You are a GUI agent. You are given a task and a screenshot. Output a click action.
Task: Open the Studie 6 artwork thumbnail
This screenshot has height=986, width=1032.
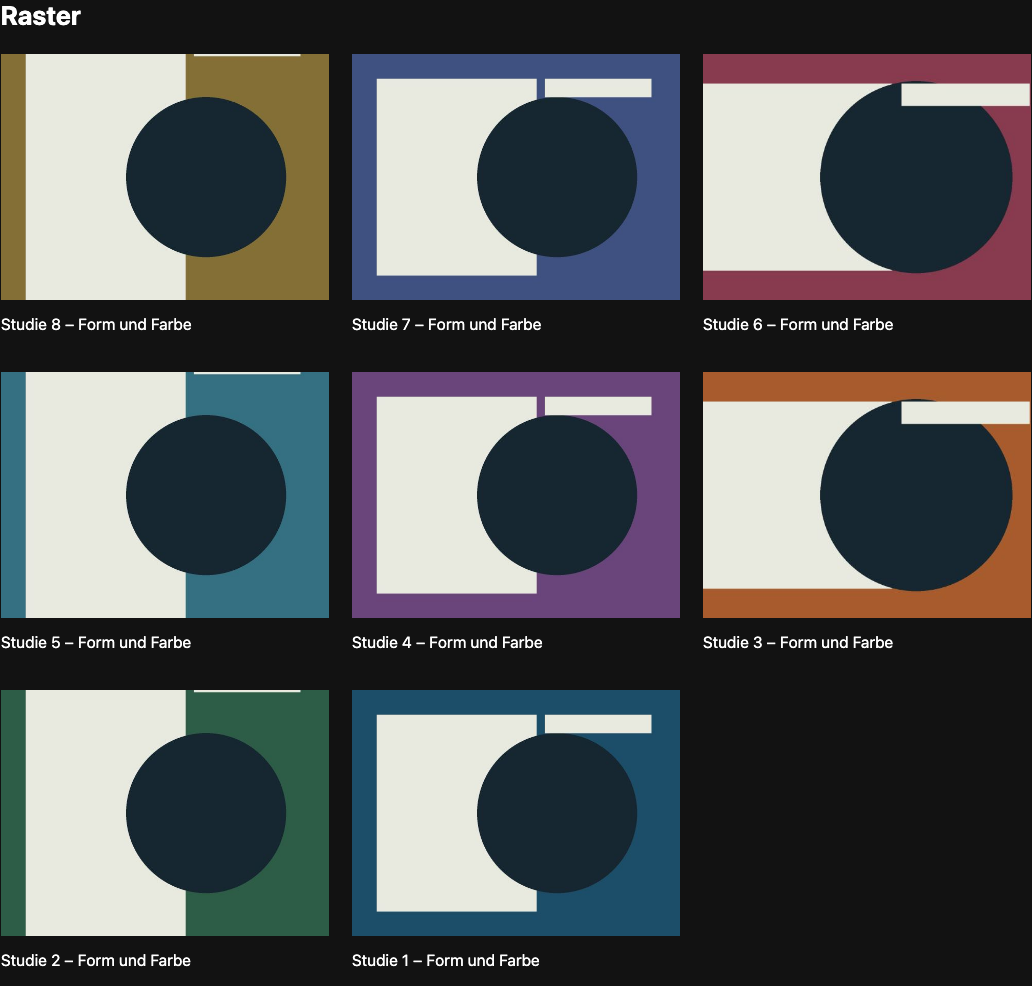click(867, 177)
